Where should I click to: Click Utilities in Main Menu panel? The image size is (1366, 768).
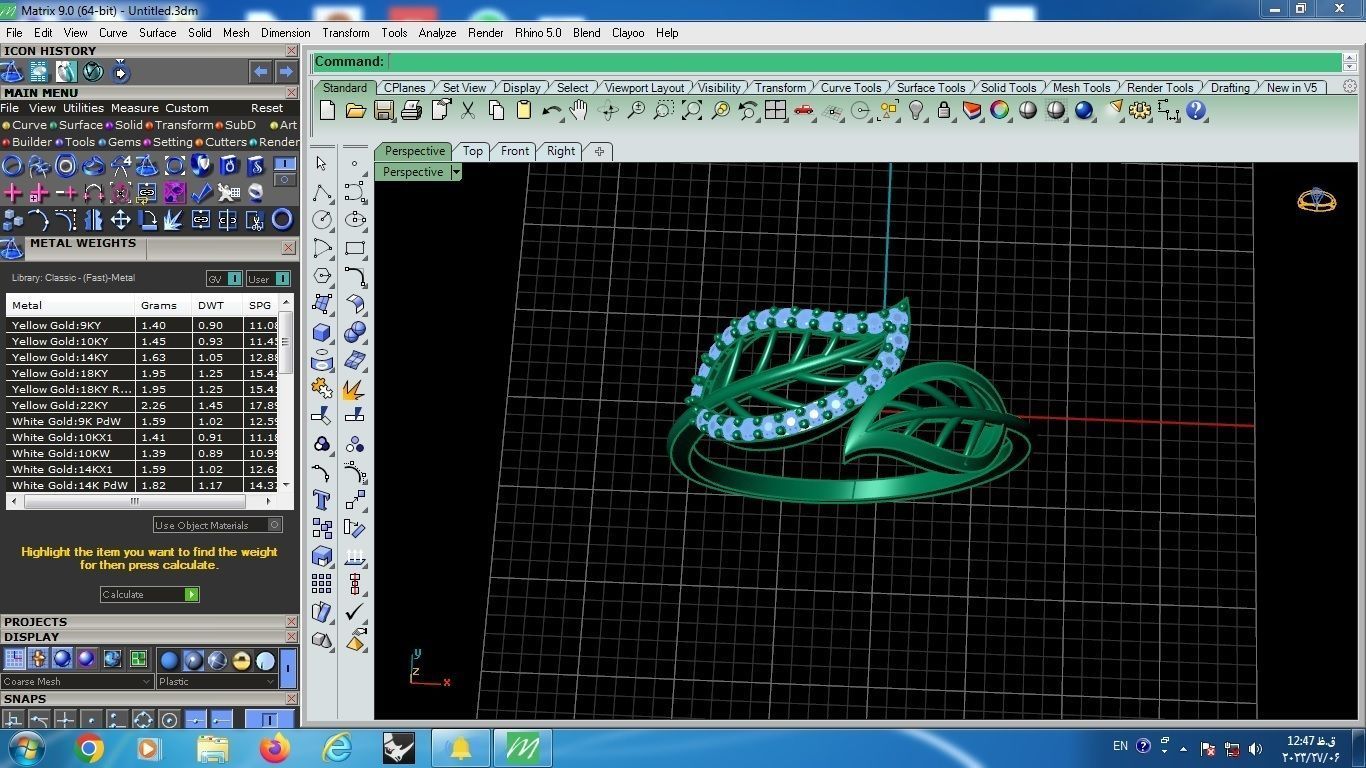pos(83,108)
